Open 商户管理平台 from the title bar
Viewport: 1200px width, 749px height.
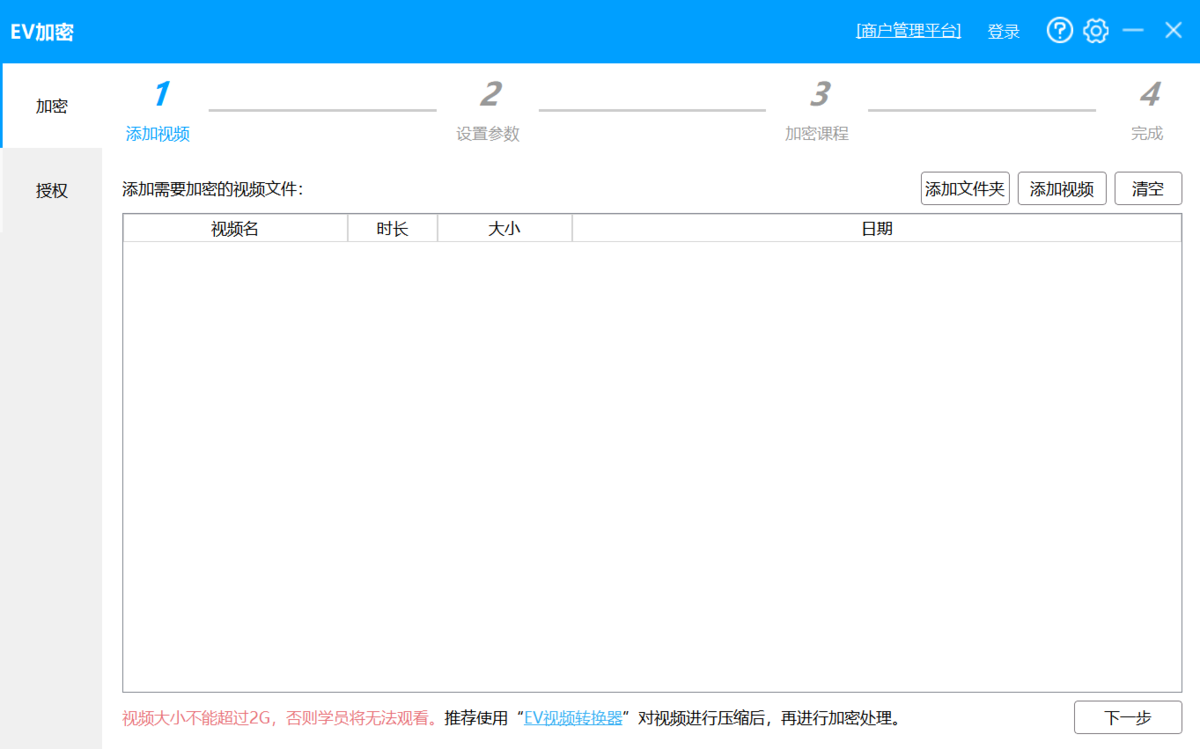[x=907, y=31]
